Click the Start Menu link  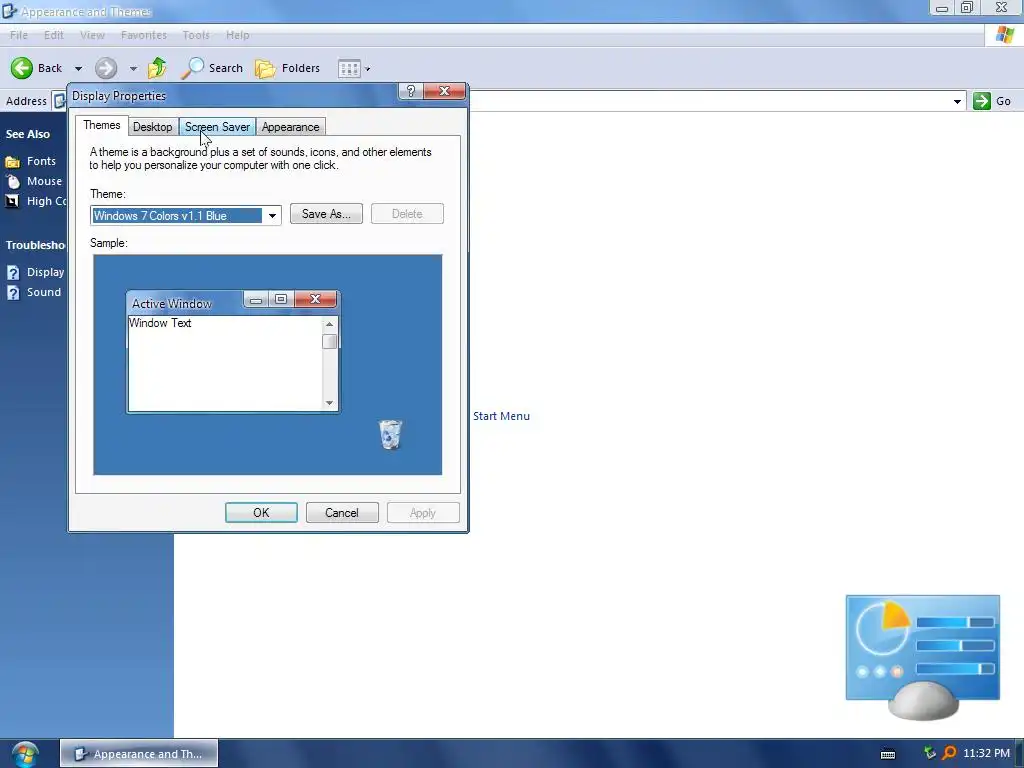(x=502, y=416)
